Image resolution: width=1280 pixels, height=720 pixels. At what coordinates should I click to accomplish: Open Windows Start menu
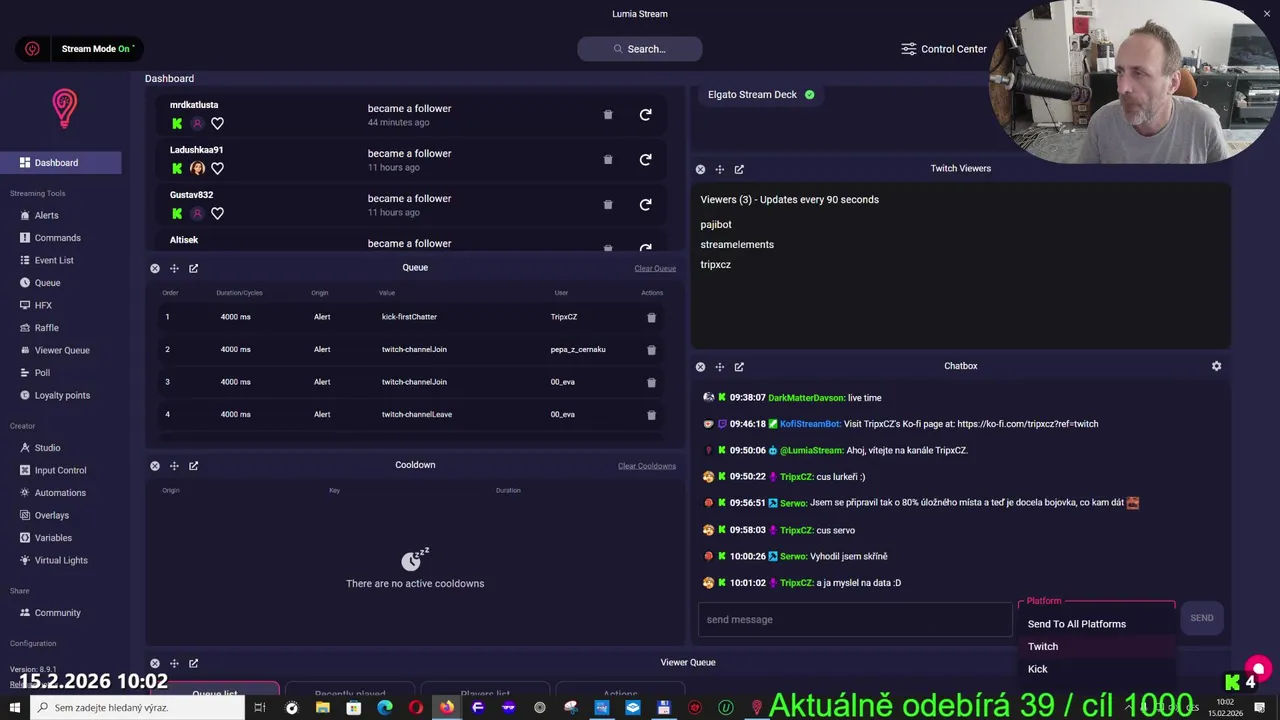coord(15,707)
